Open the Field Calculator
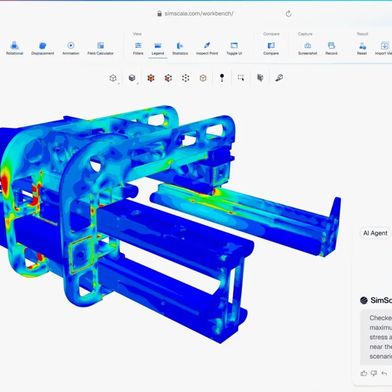 pyautogui.click(x=100, y=48)
